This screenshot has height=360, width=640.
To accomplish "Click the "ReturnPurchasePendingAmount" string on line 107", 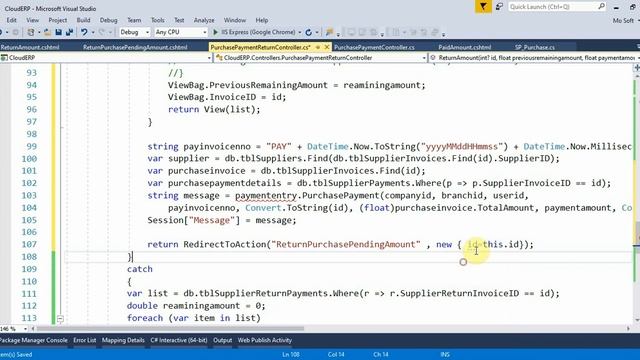I will pyautogui.click(x=346, y=244).
